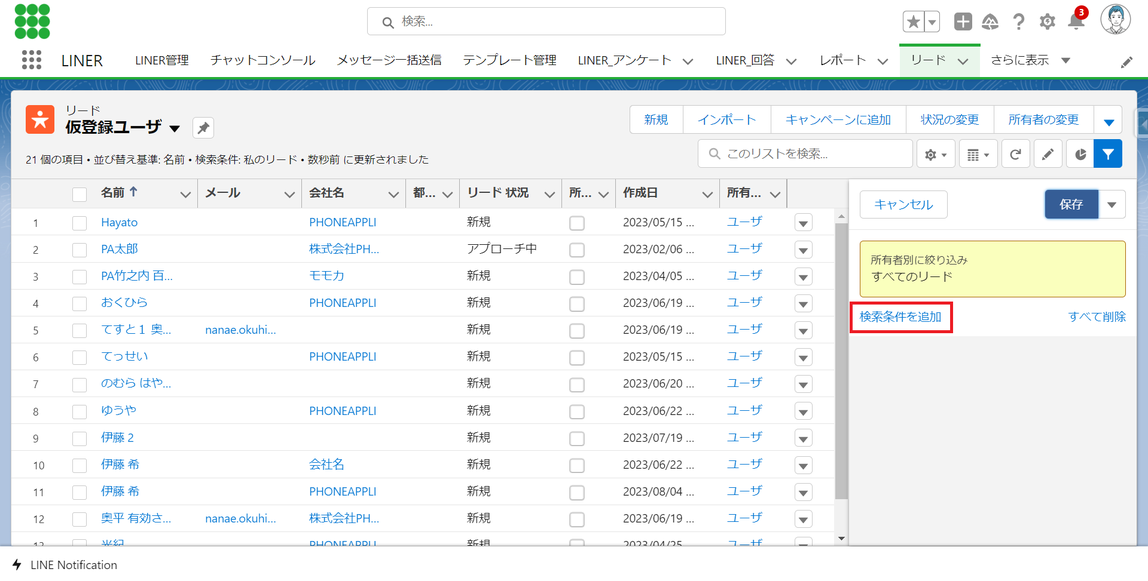Open the レポート tab
The height and width of the screenshot is (581, 1148).
(x=843, y=61)
